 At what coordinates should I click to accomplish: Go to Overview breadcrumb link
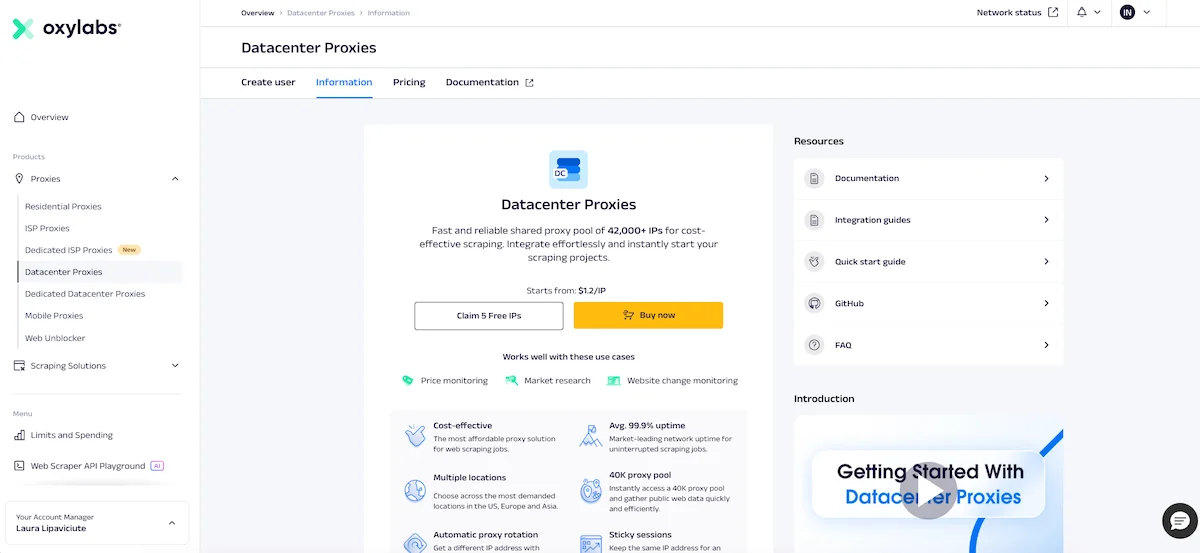pos(257,13)
